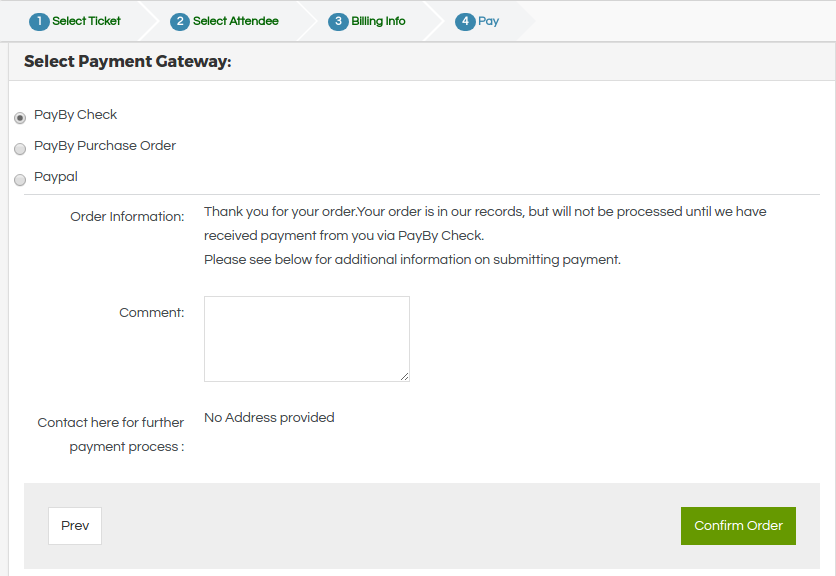The height and width of the screenshot is (576, 836).
Task: Choose the PayBy Purchase Order radio button
Action: click(x=20, y=149)
